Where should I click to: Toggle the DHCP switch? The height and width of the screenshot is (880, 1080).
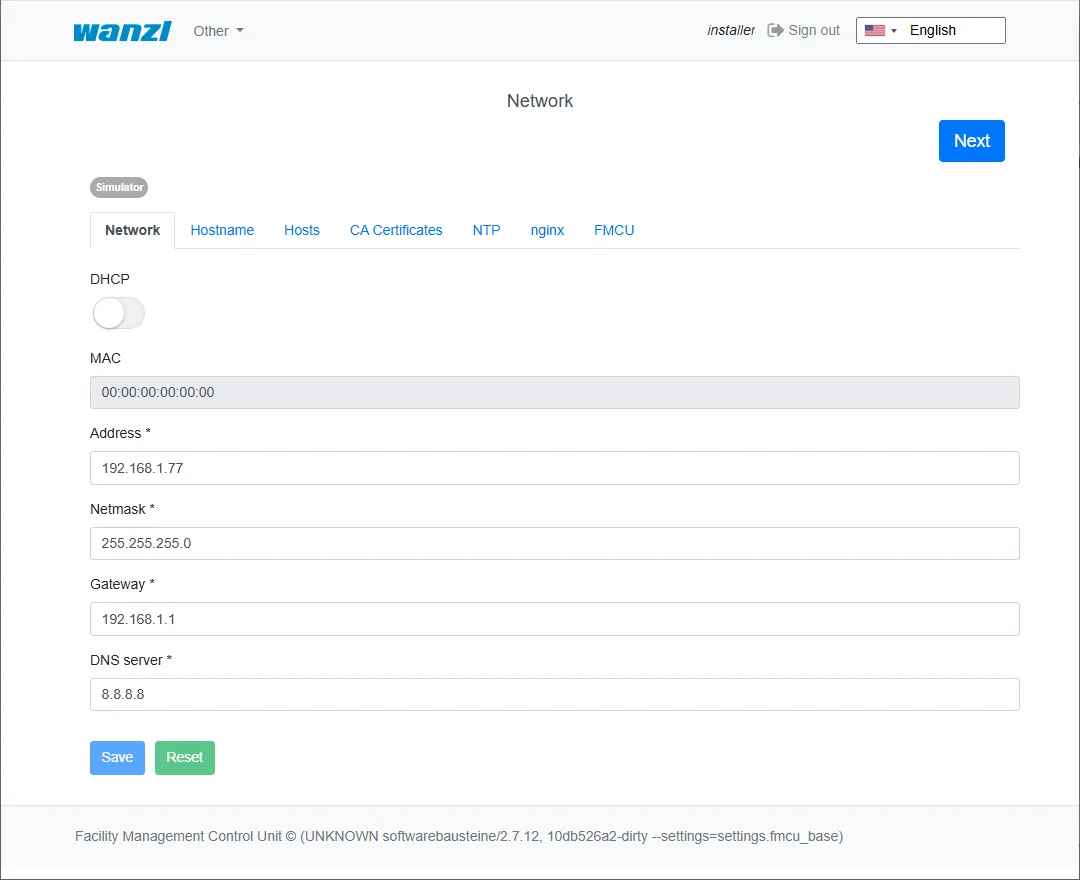click(x=119, y=313)
